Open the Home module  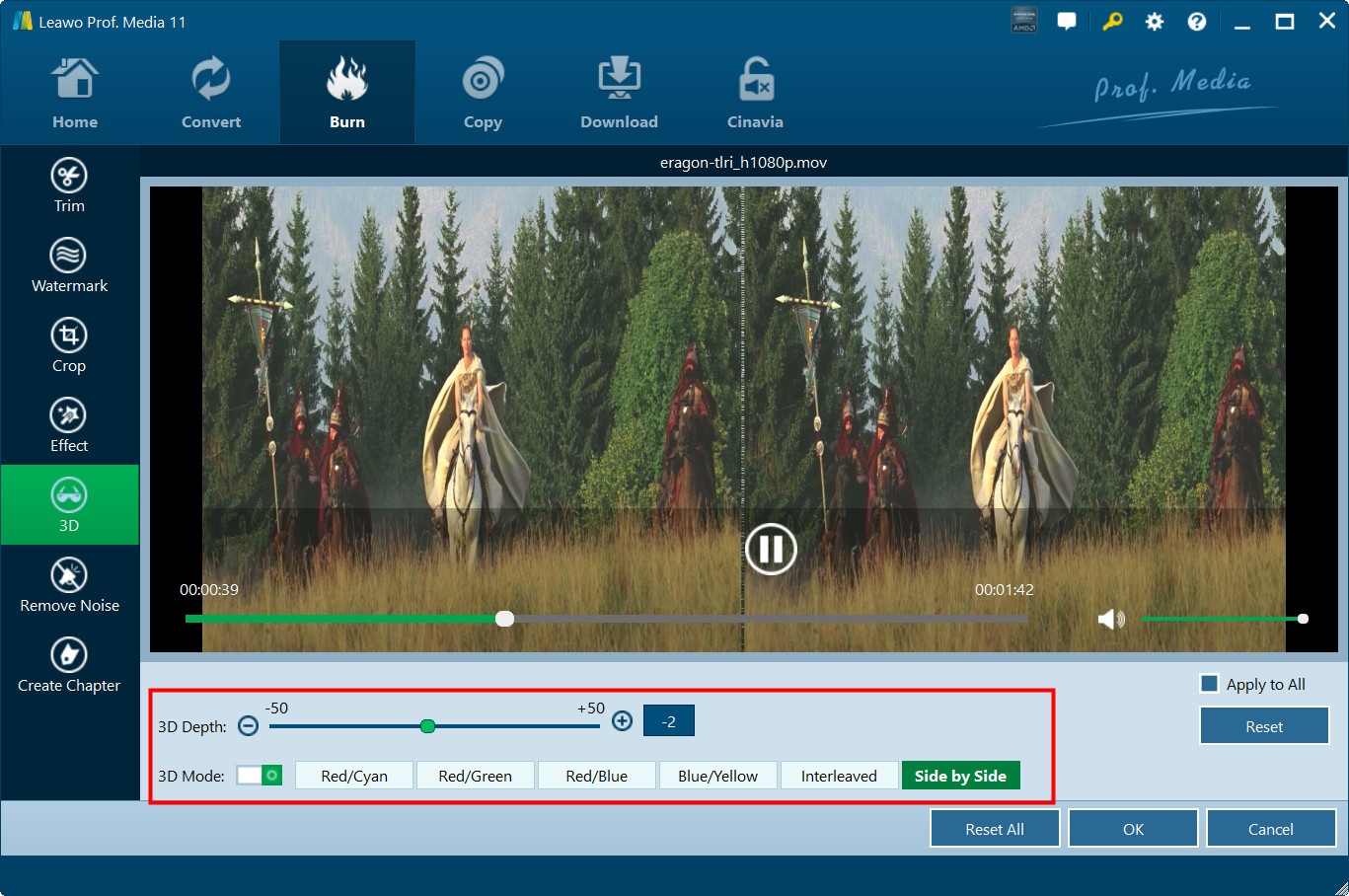(x=75, y=94)
